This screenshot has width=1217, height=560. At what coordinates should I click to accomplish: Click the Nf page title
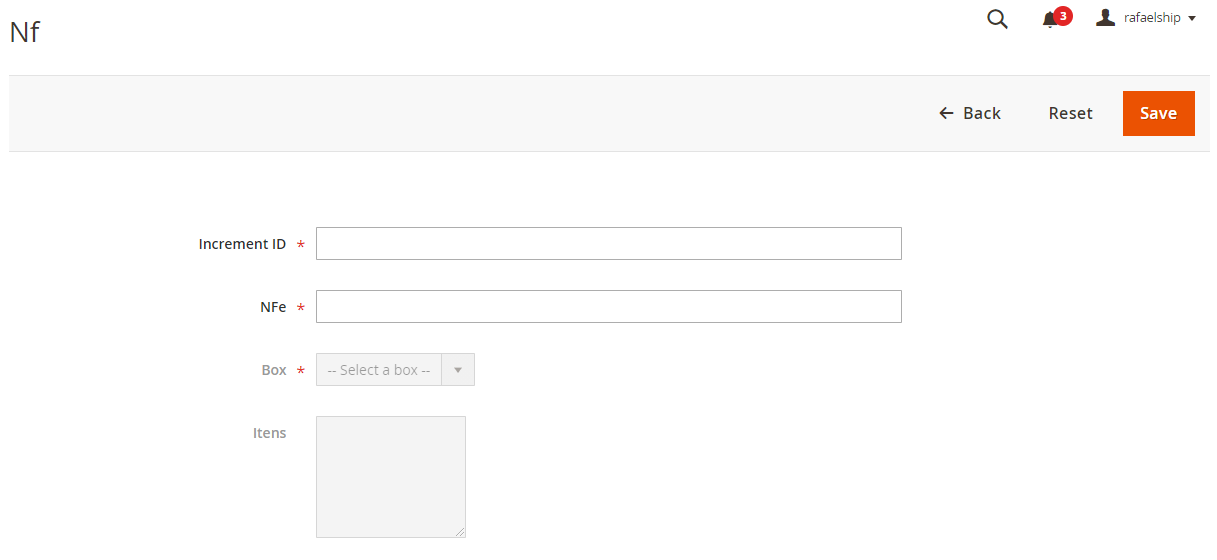coord(24,32)
